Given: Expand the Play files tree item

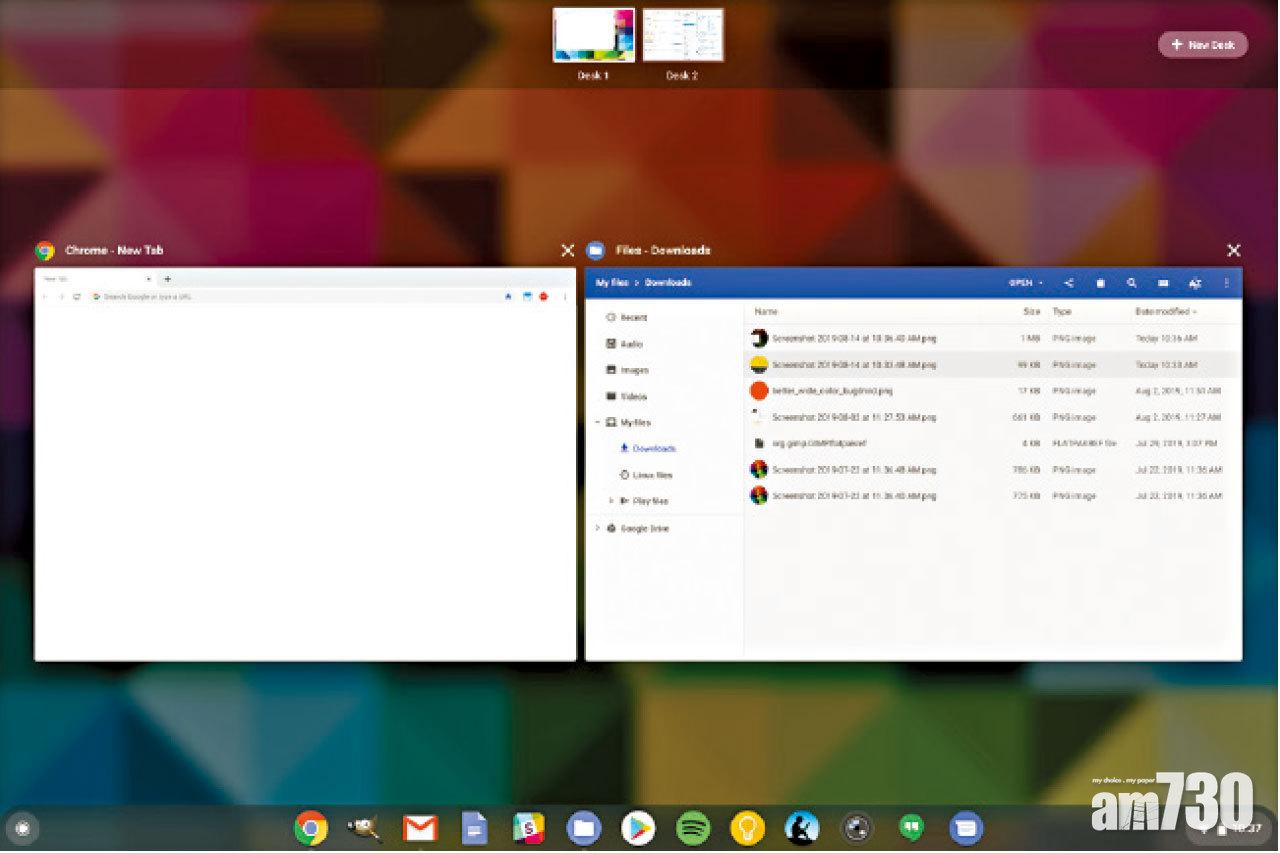Looking at the screenshot, I should coord(611,501).
